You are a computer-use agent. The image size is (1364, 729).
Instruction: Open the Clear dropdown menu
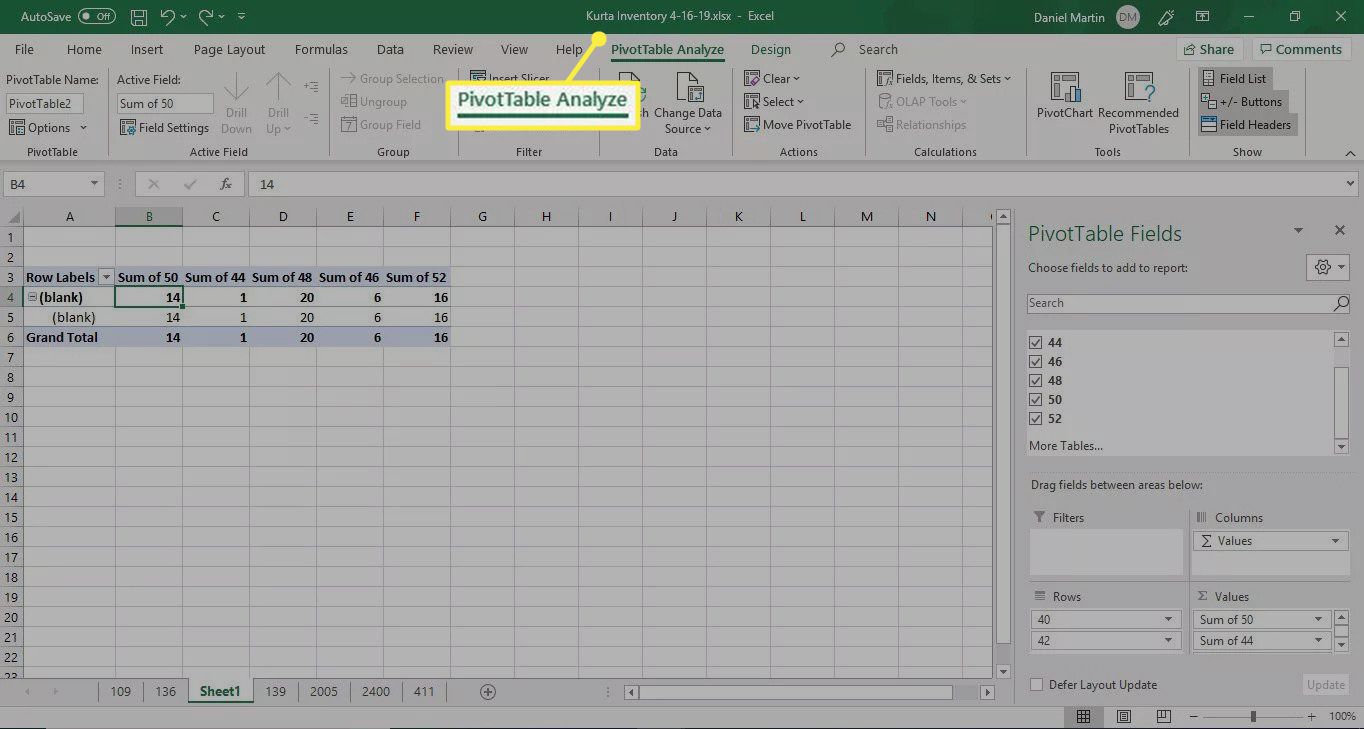pos(772,77)
